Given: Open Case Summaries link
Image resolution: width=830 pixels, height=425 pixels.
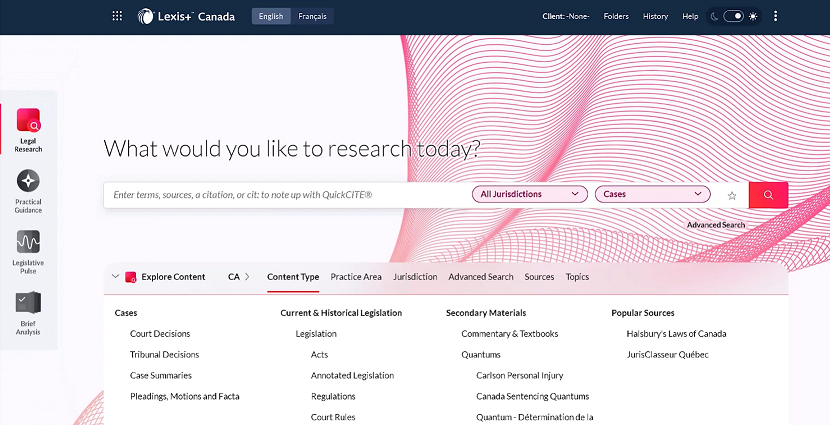Looking at the screenshot, I should pyautogui.click(x=161, y=375).
